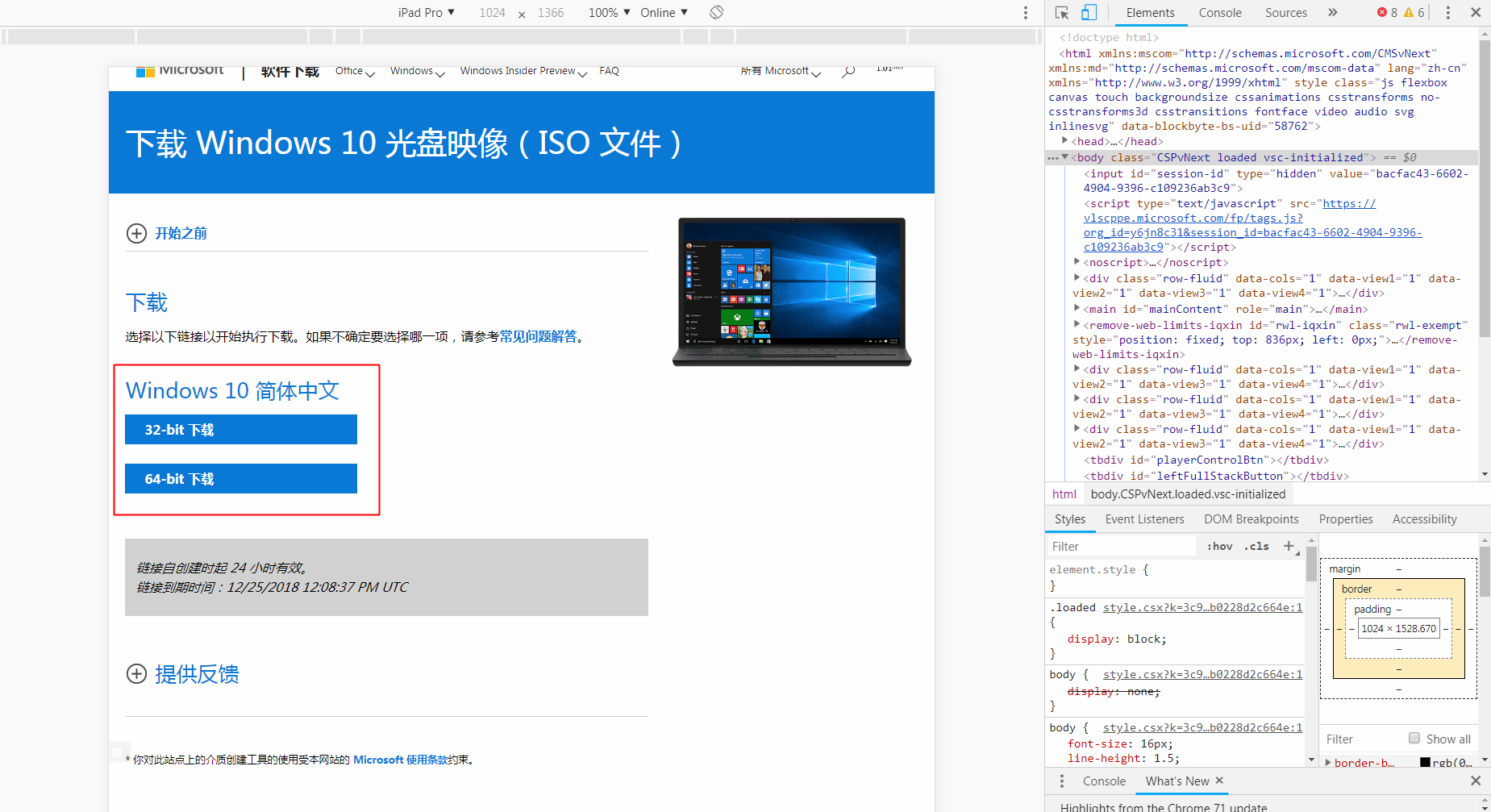The height and width of the screenshot is (812, 1491).
Task: Click the inspect element picker icon
Action: click(1062, 12)
